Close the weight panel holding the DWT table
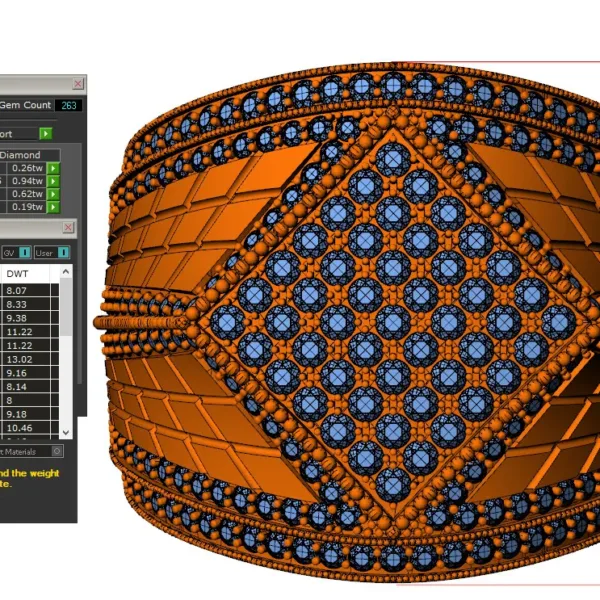This screenshot has width=600, height=600. click(x=68, y=227)
